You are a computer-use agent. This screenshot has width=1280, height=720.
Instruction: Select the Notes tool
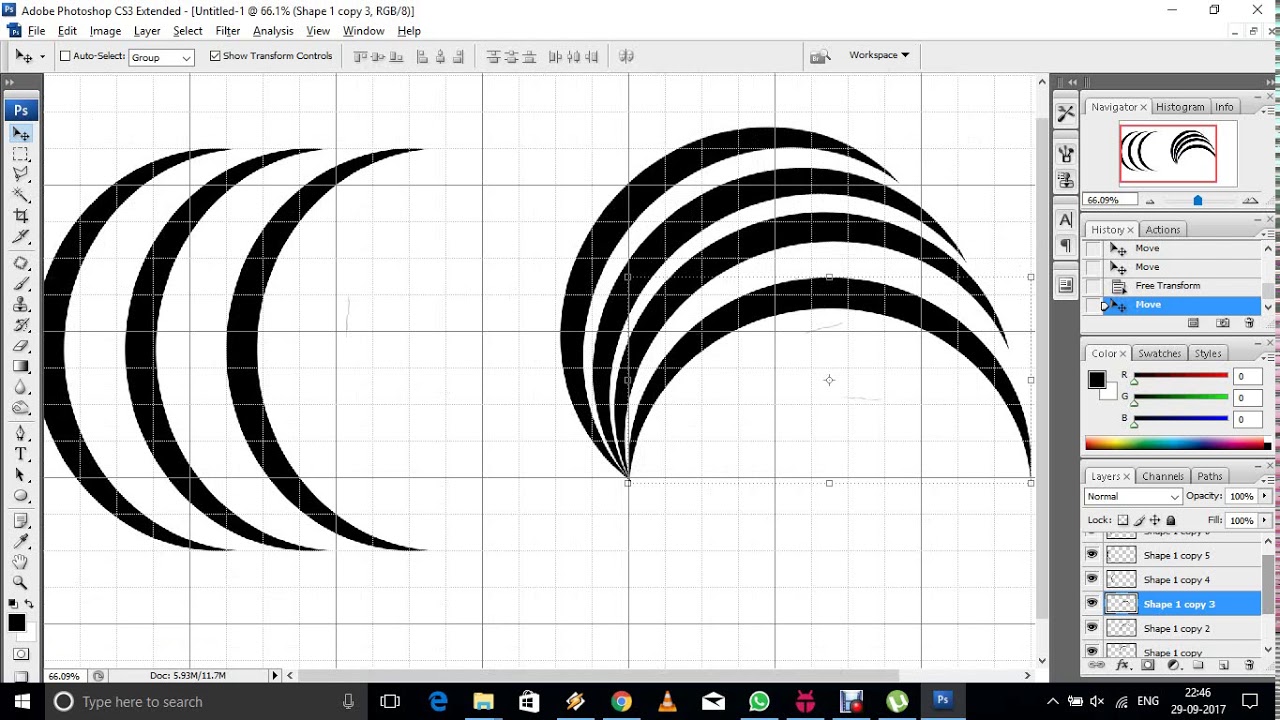[21, 521]
